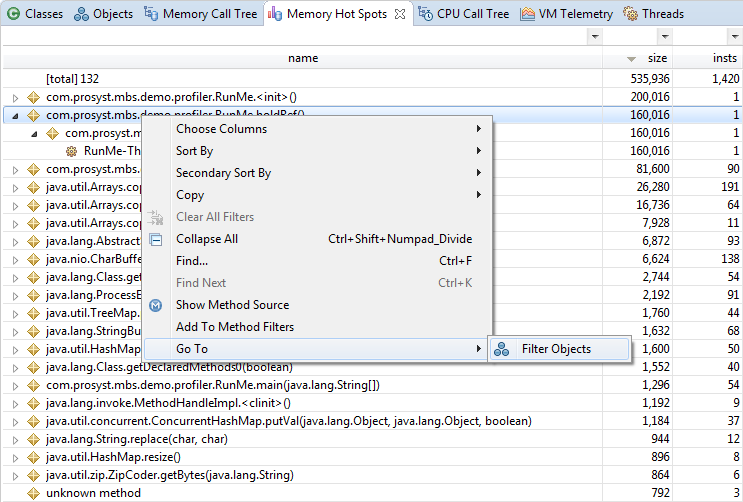This screenshot has height=502, width=743.
Task: Click the RunMe-Thread gear icon
Action: [71, 151]
